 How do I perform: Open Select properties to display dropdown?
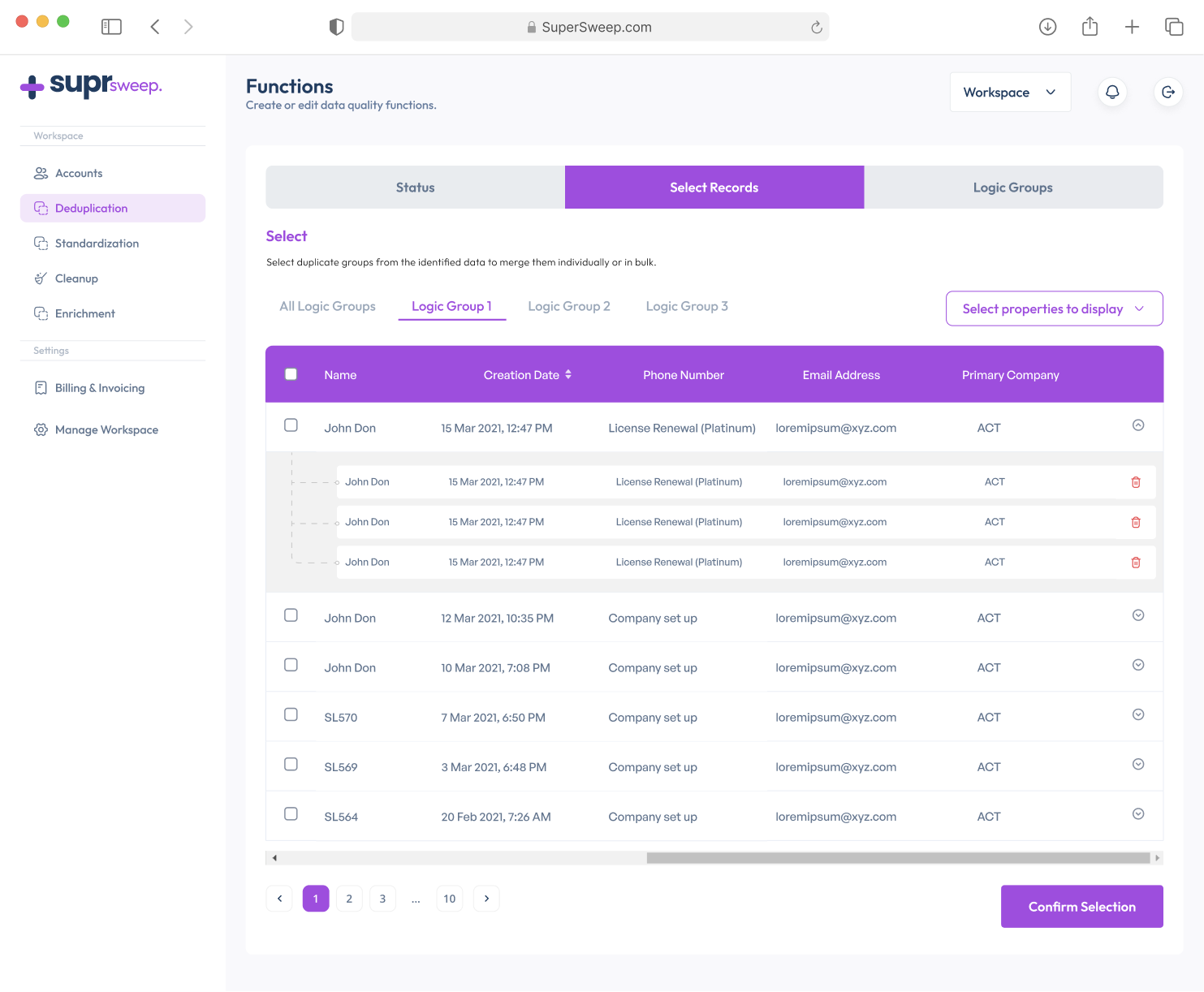click(1053, 308)
